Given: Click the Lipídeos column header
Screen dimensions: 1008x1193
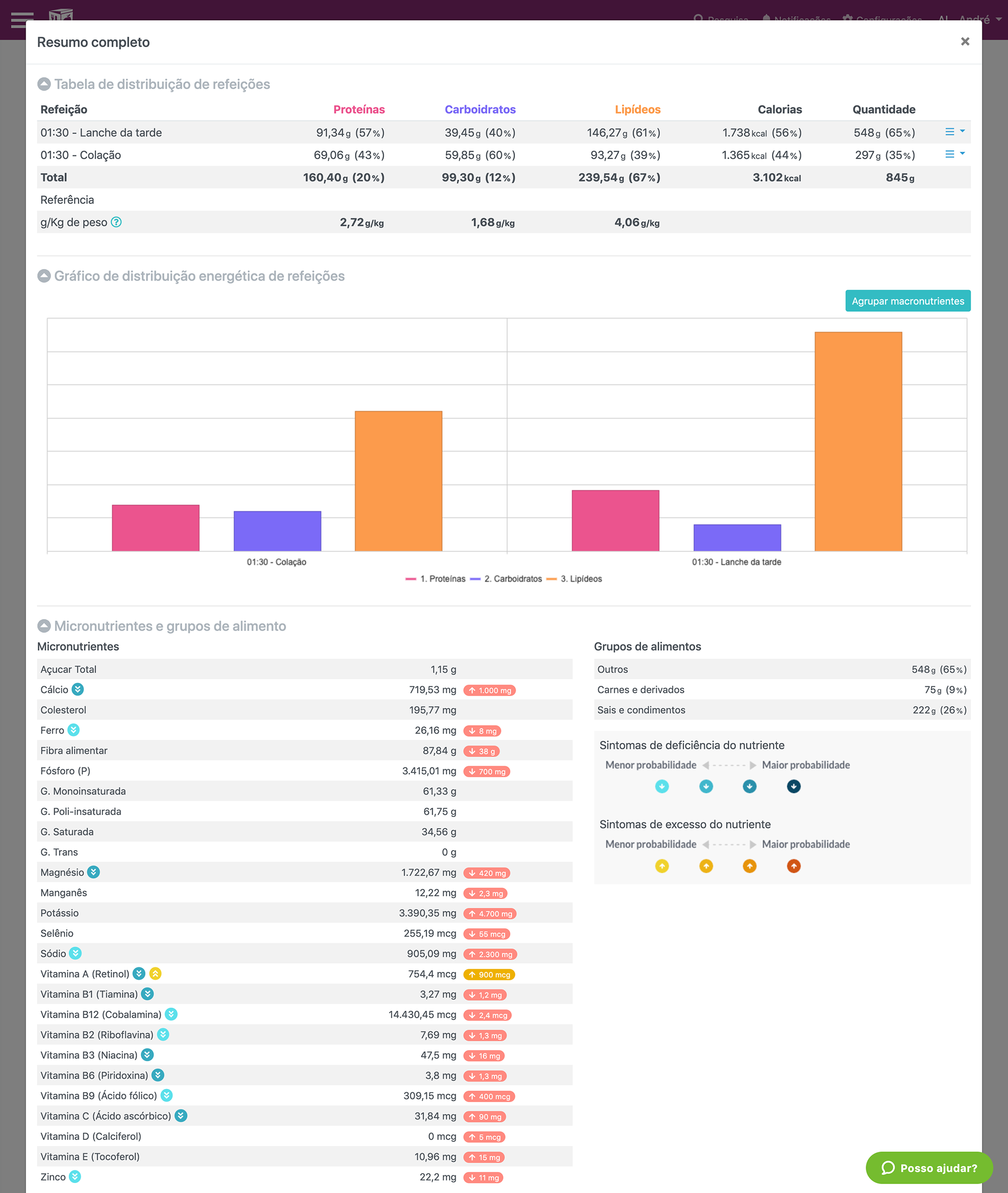Looking at the screenshot, I should pos(638,109).
